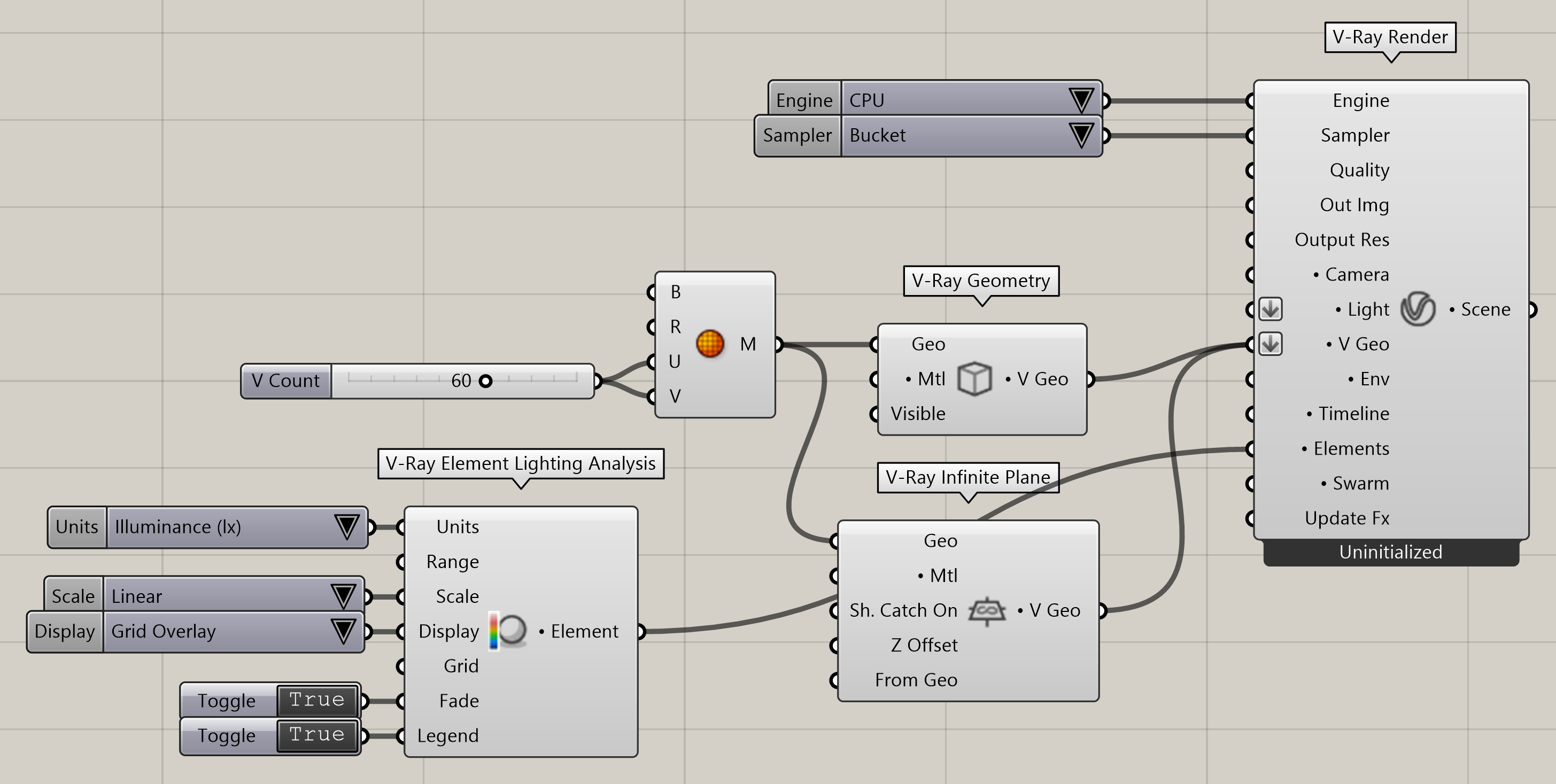Click the cube icon on V-Ray Geometry
This screenshot has width=1556, height=784.
pyautogui.click(x=974, y=379)
